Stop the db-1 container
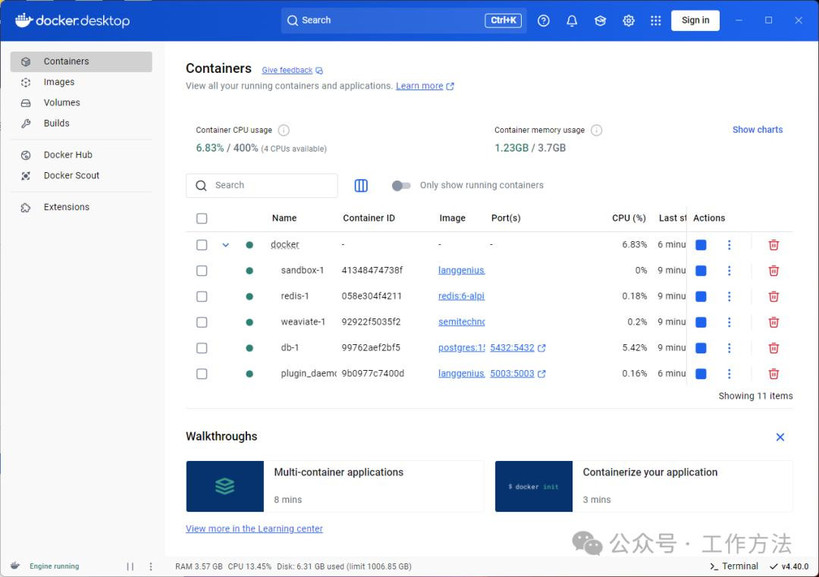The image size is (819, 577). pos(701,348)
